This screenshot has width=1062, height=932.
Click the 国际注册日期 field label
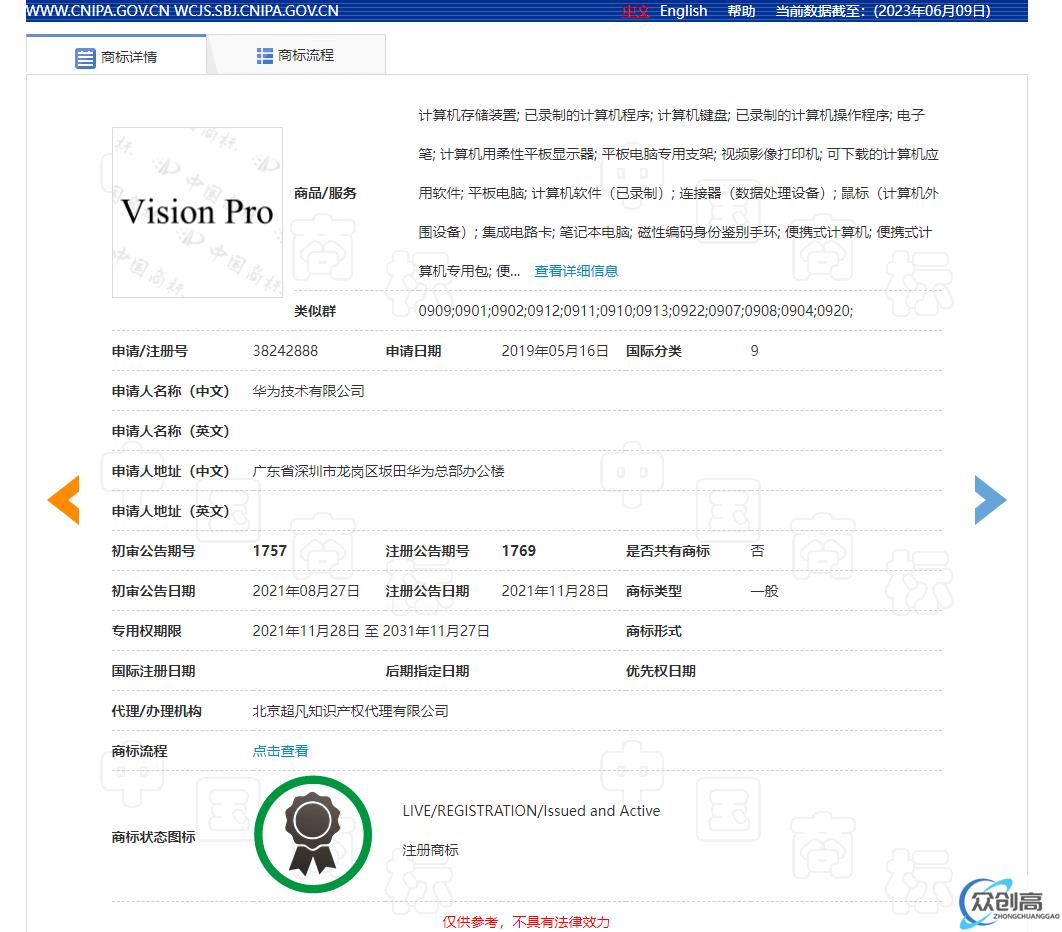154,671
